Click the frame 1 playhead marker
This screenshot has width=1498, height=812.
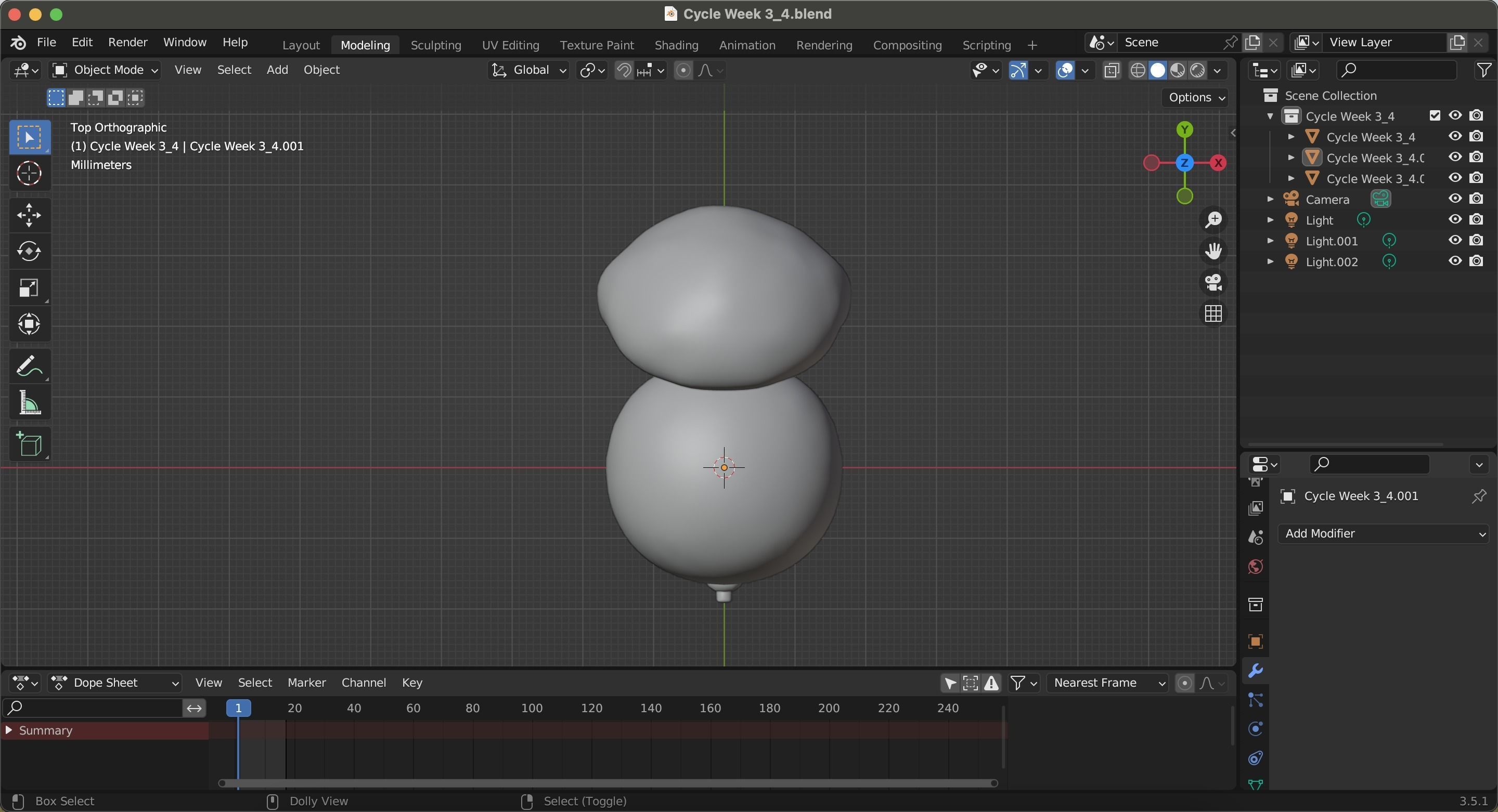238,708
